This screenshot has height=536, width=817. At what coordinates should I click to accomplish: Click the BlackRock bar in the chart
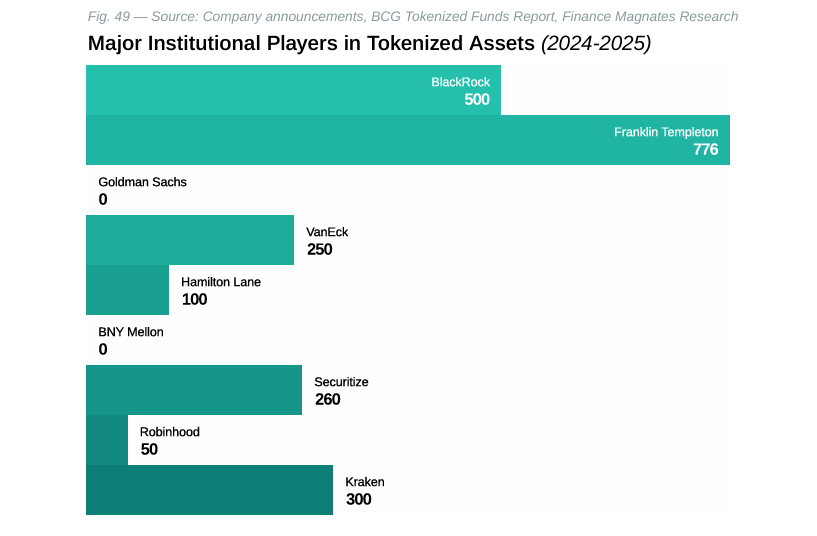pyautogui.click(x=293, y=90)
